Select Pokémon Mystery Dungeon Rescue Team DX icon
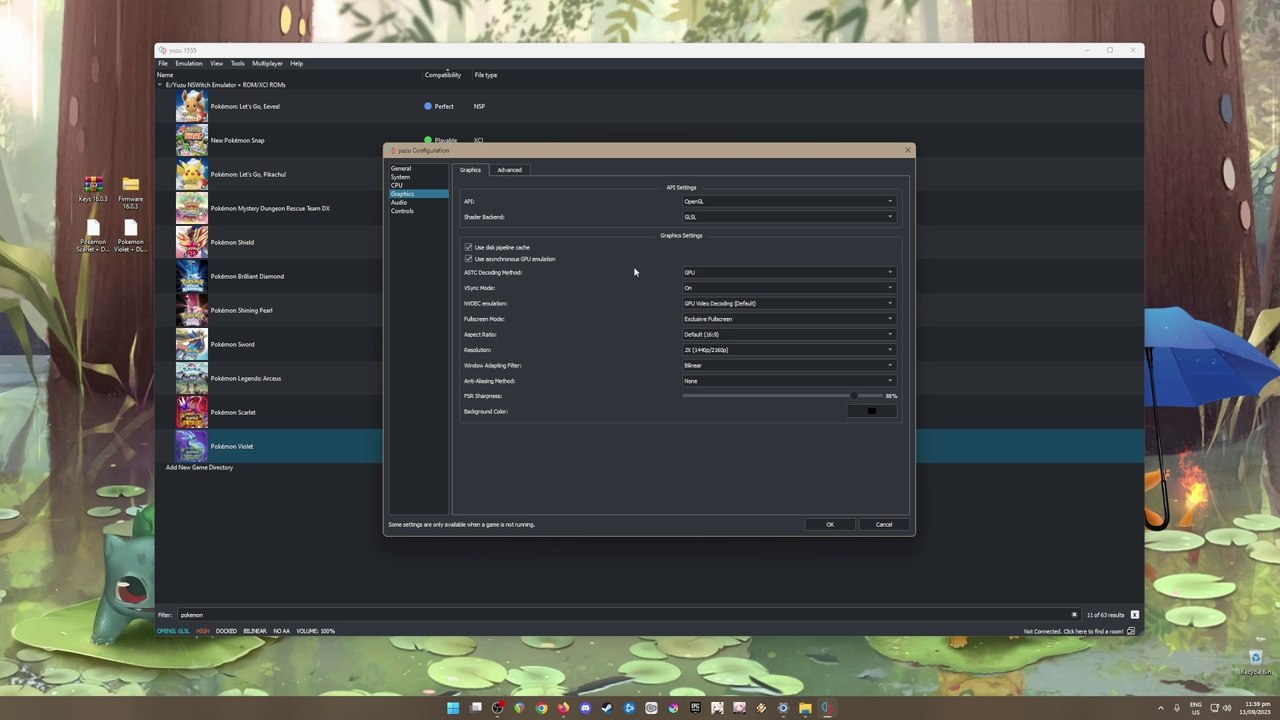The image size is (1280, 720). 192,208
